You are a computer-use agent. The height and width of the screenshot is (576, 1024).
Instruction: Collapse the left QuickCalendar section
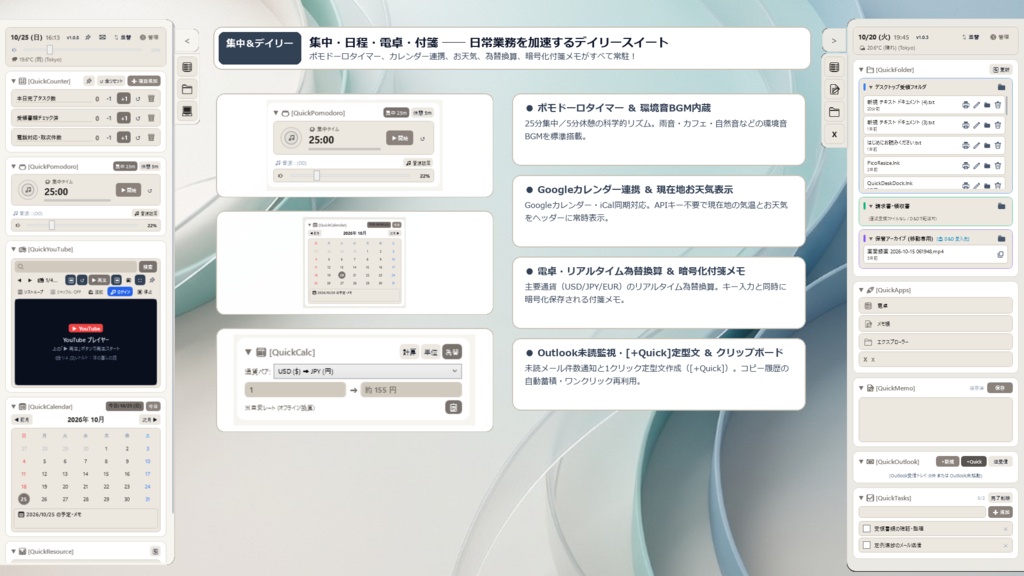14,406
